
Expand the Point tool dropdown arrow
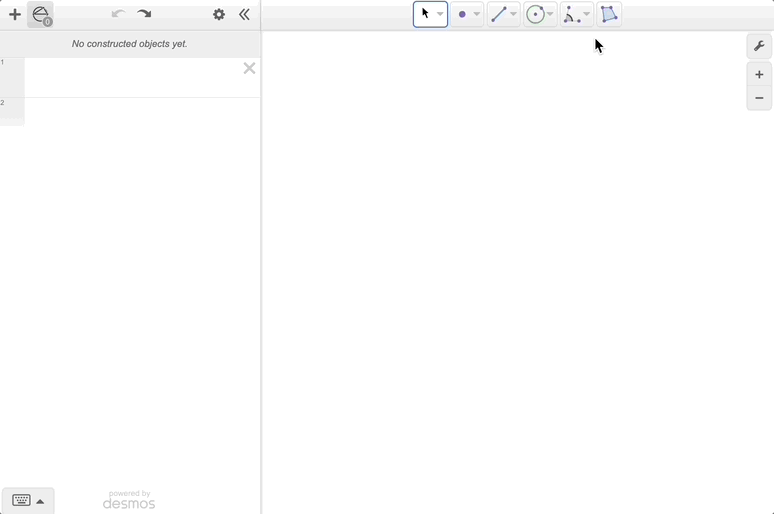pyautogui.click(x=477, y=15)
